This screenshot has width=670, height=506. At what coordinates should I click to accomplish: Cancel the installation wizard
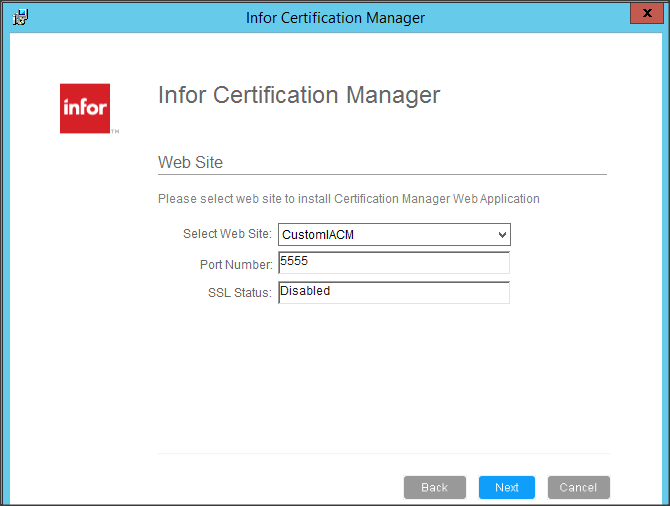coord(579,487)
